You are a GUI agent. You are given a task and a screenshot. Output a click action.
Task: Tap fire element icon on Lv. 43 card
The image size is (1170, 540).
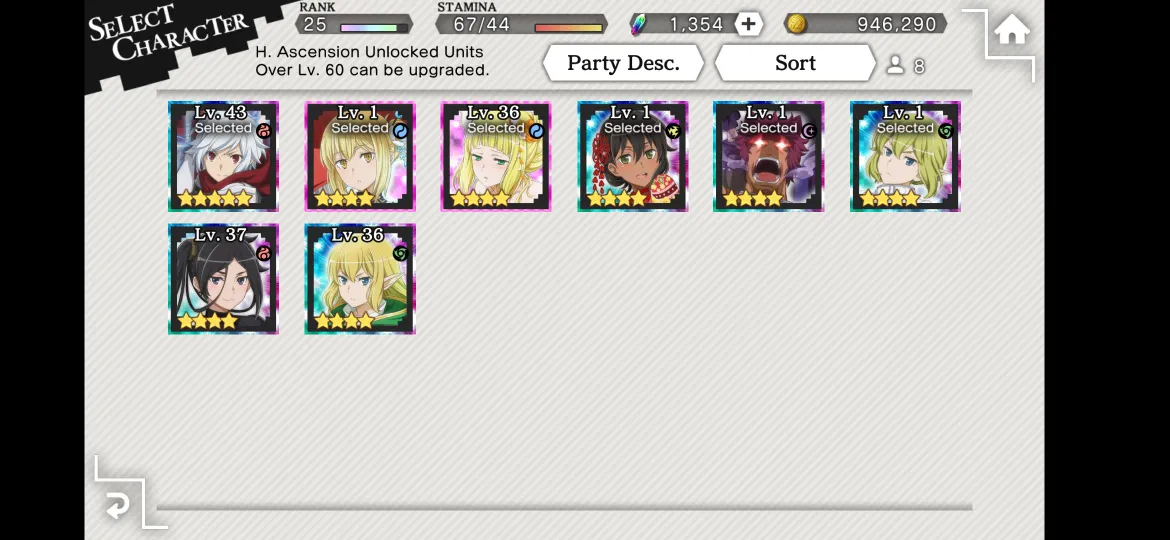coord(263,131)
